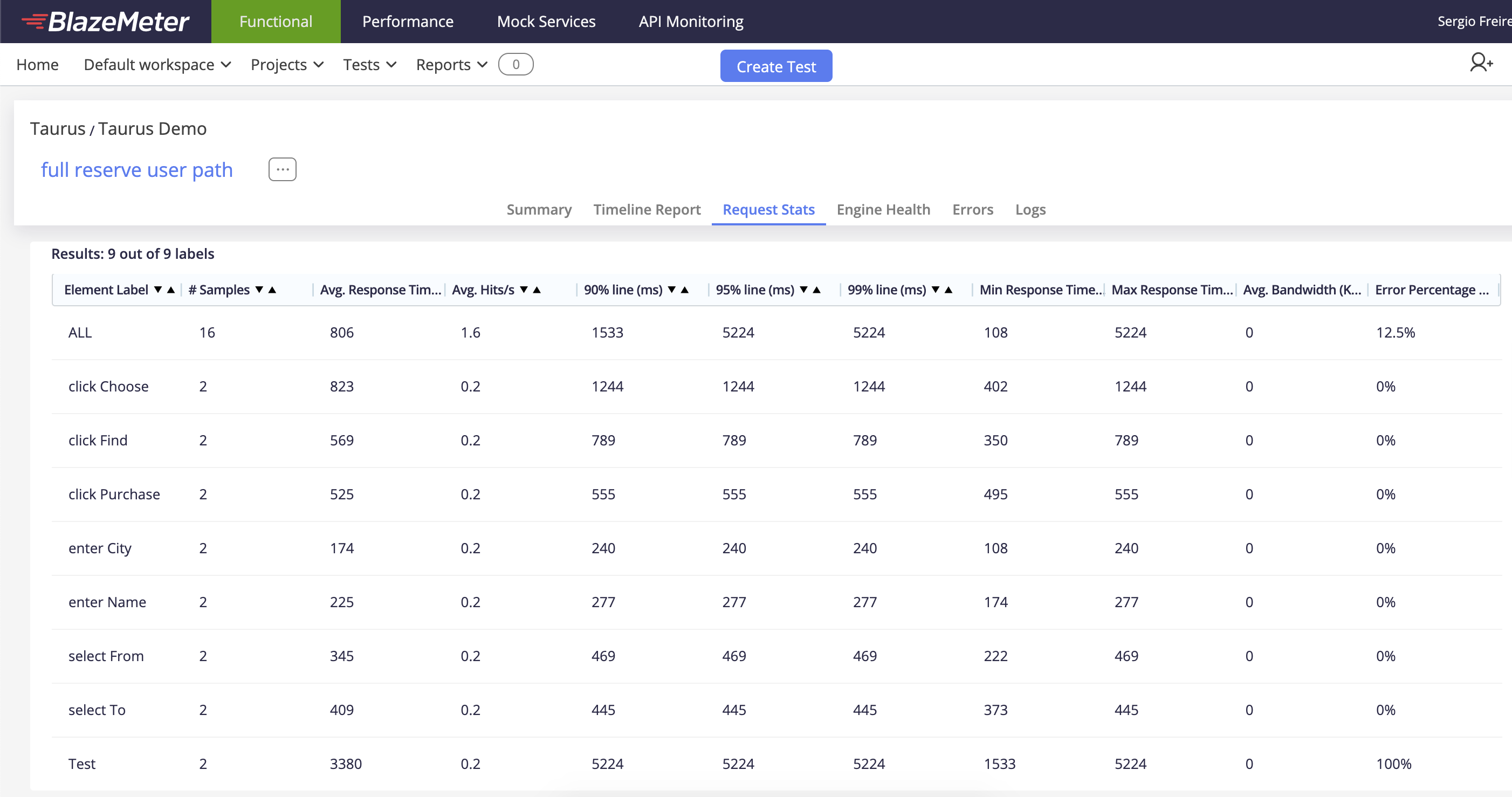1512x797 pixels.
Task: Click the Results 9 out of 9 labels text
Action: pos(133,254)
